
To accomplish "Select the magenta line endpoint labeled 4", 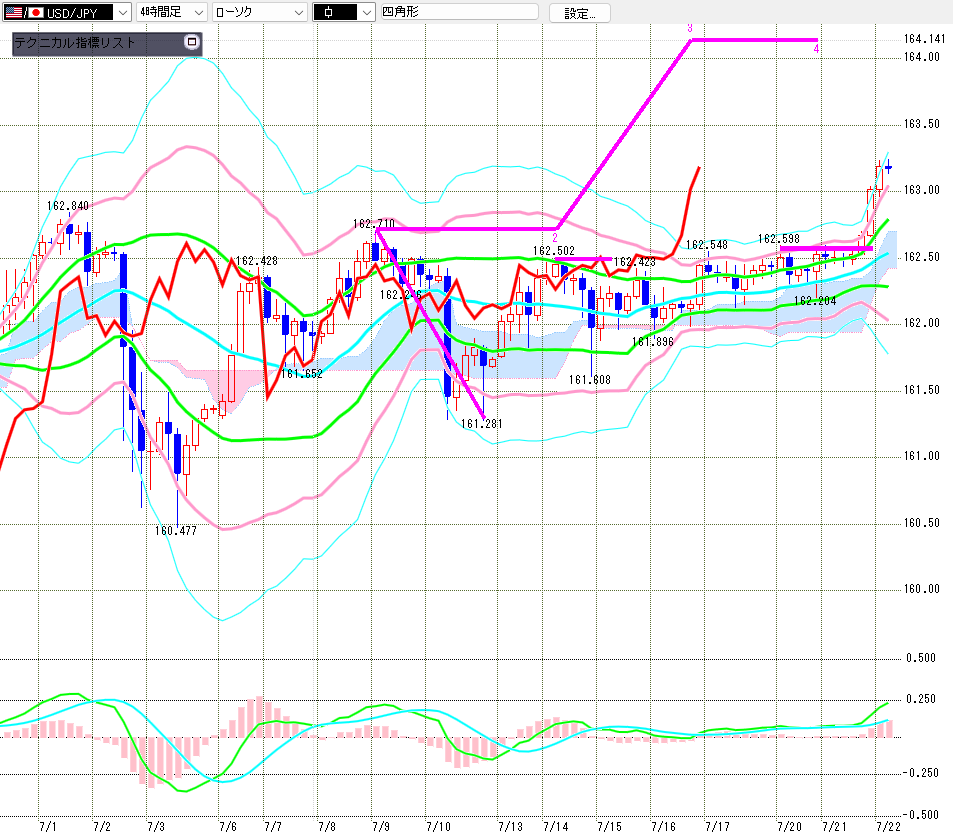I will [x=816, y=49].
